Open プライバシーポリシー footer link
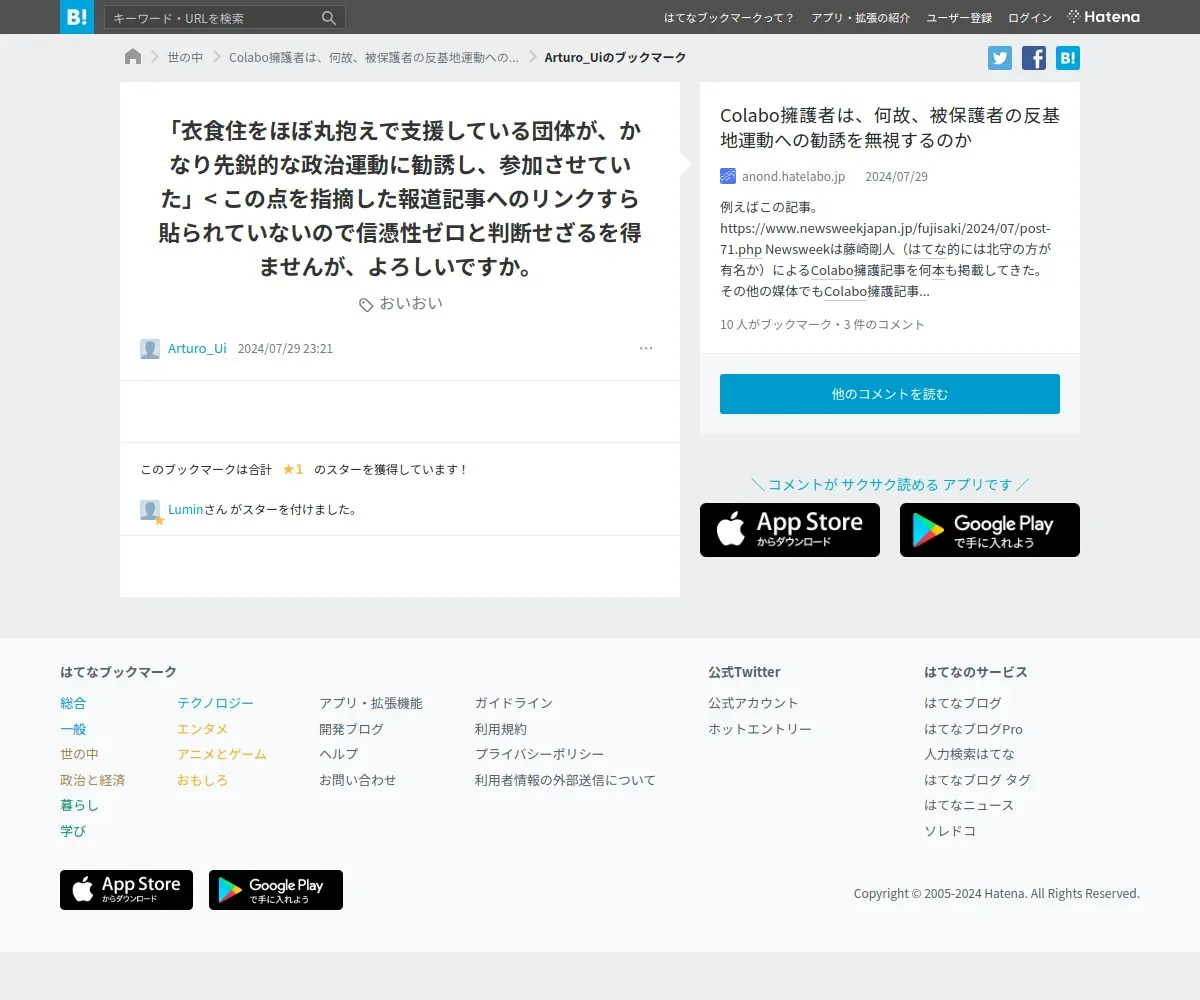1200x1000 pixels. pyautogui.click(x=540, y=754)
